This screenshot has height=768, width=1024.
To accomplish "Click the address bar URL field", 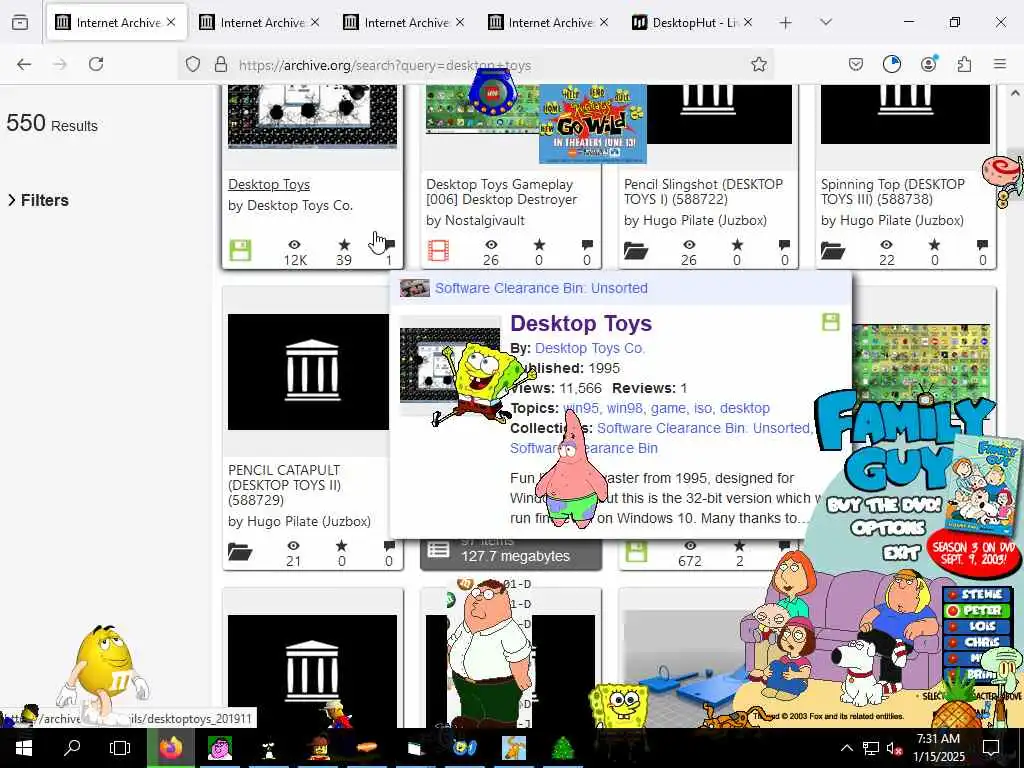I will pos(475,65).
